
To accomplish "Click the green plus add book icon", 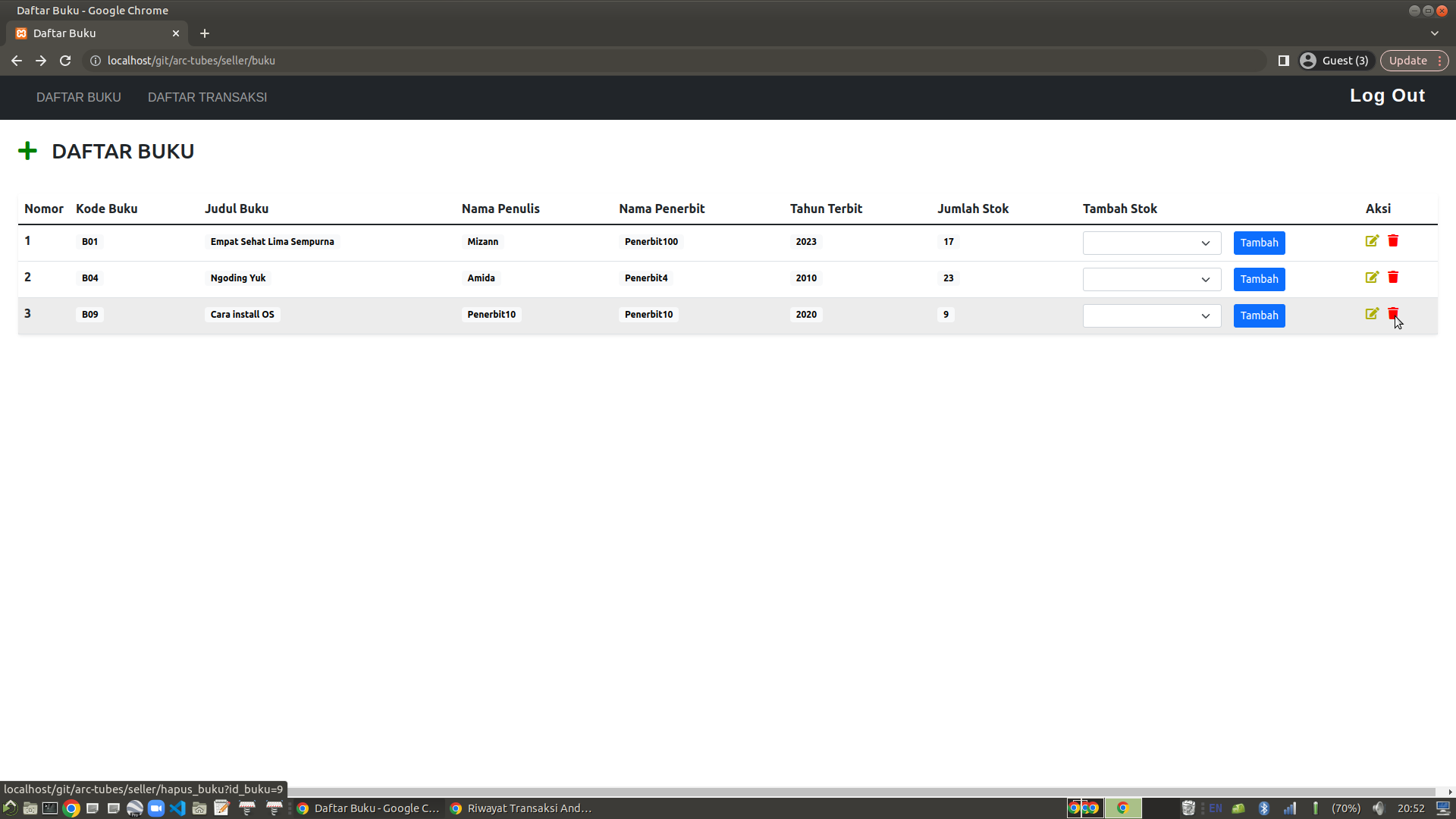I will tap(27, 151).
